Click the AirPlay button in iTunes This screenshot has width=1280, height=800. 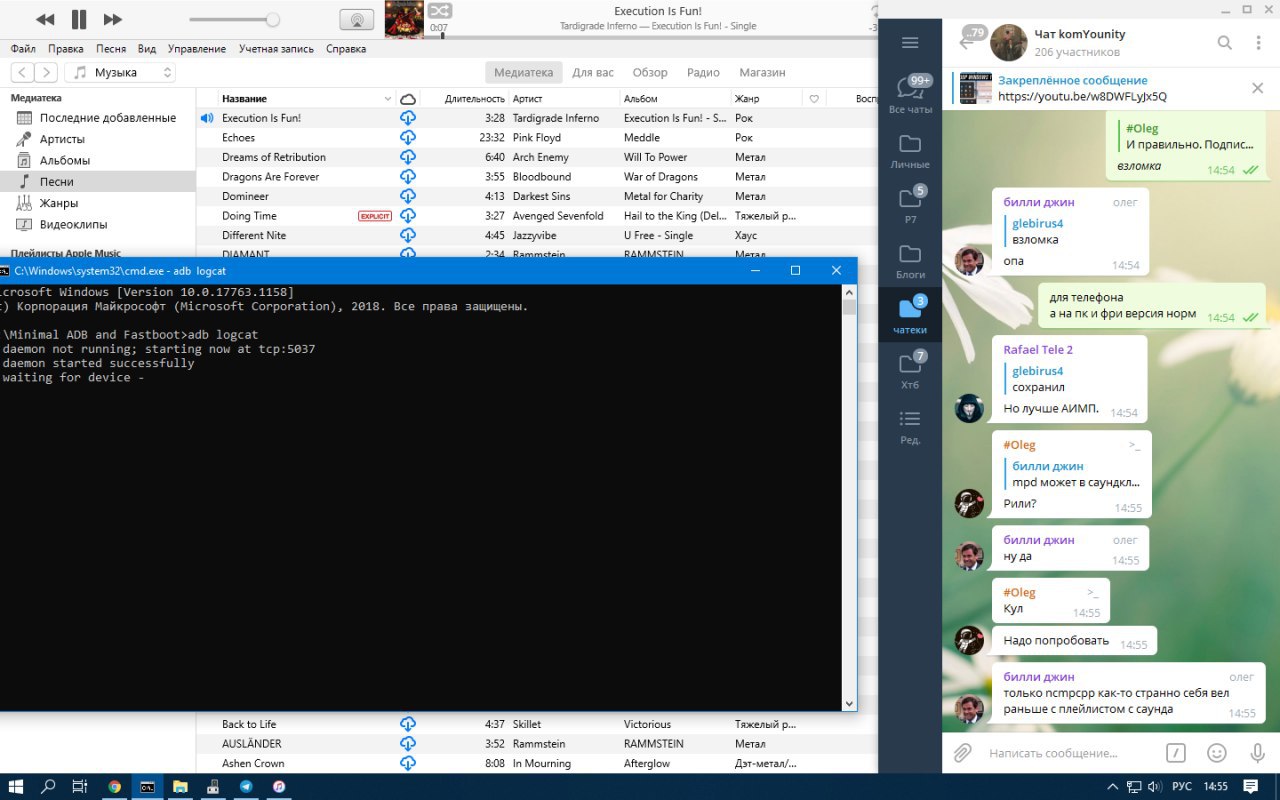point(357,19)
